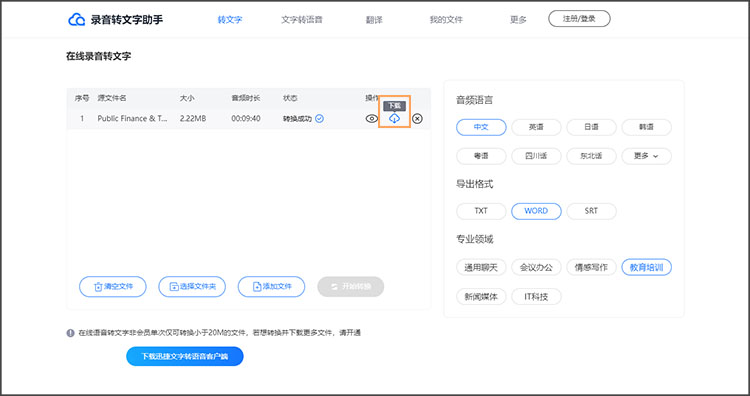
Task: Go to 我的文件 tab
Action: (x=446, y=20)
